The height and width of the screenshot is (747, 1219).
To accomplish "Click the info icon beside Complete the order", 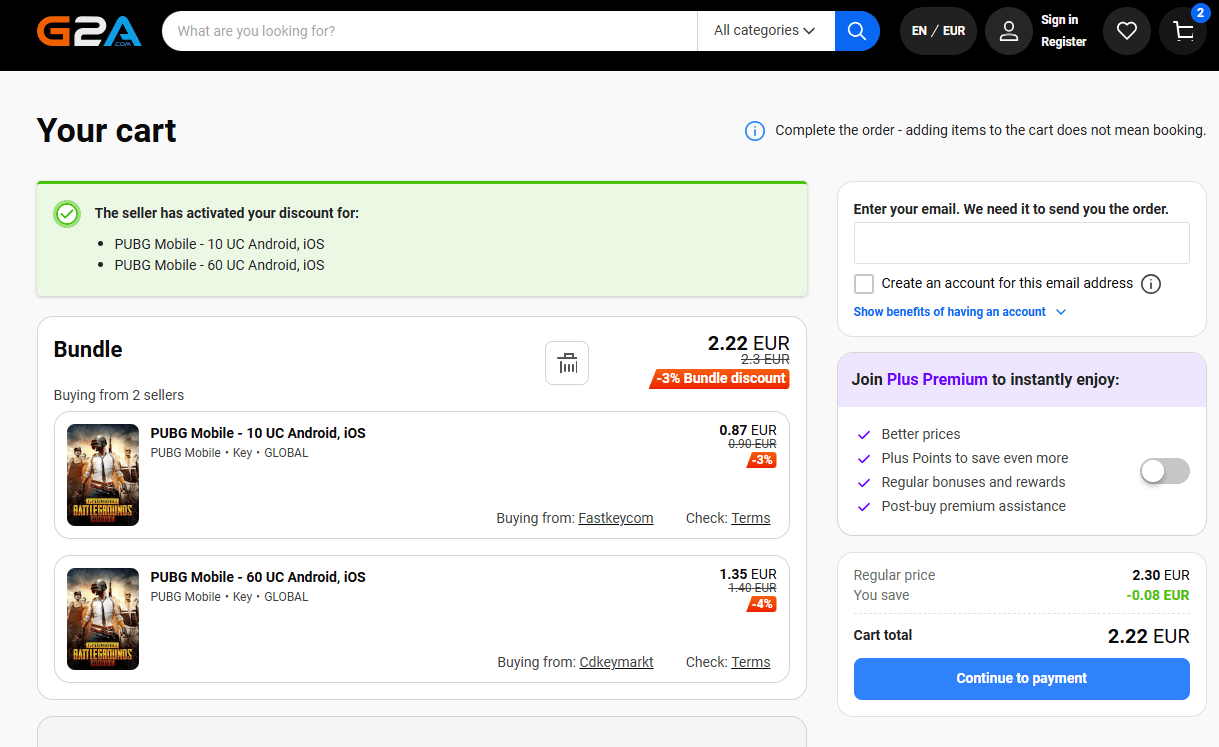I will pos(755,131).
